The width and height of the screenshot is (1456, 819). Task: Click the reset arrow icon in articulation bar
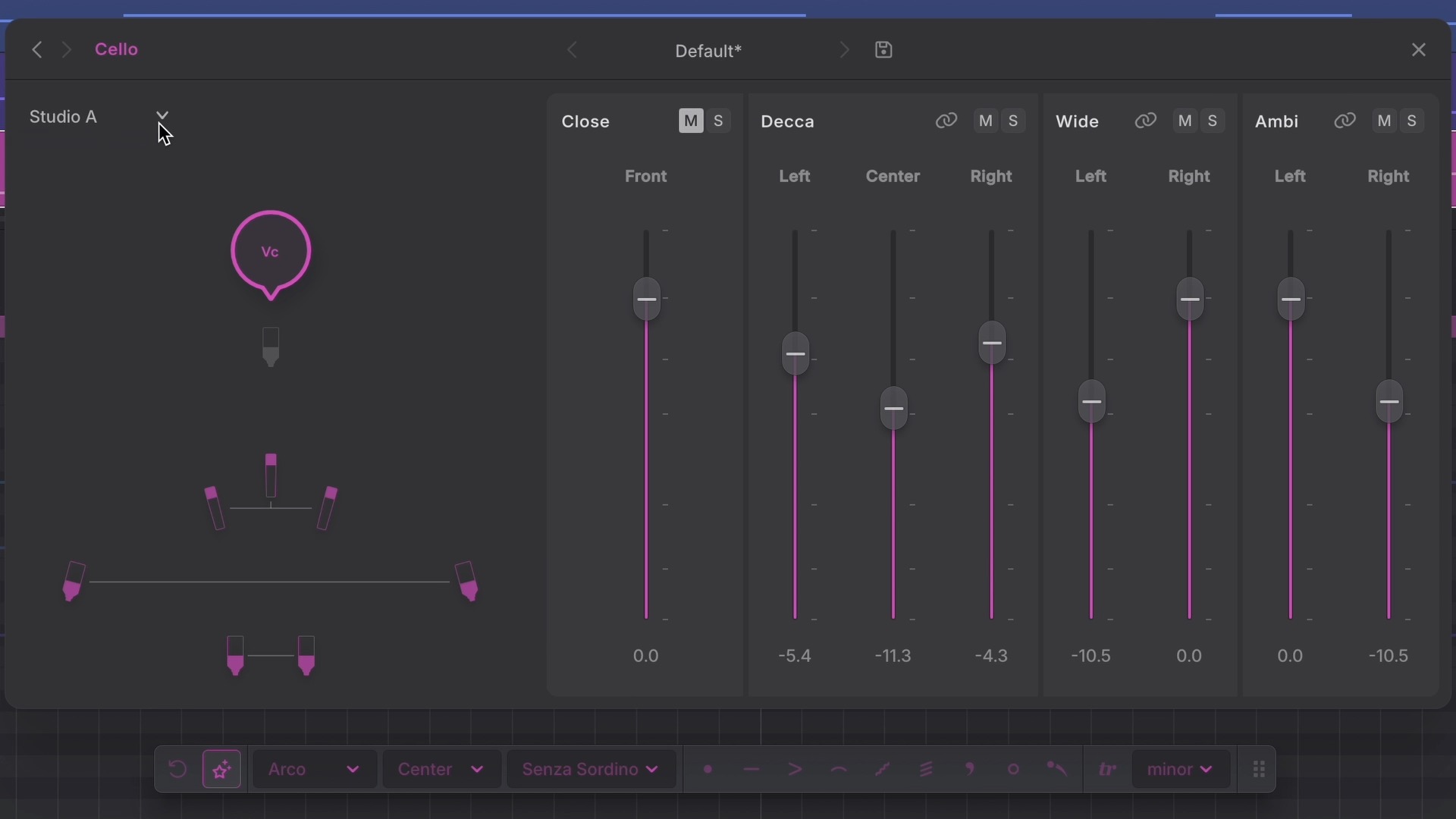point(177,769)
